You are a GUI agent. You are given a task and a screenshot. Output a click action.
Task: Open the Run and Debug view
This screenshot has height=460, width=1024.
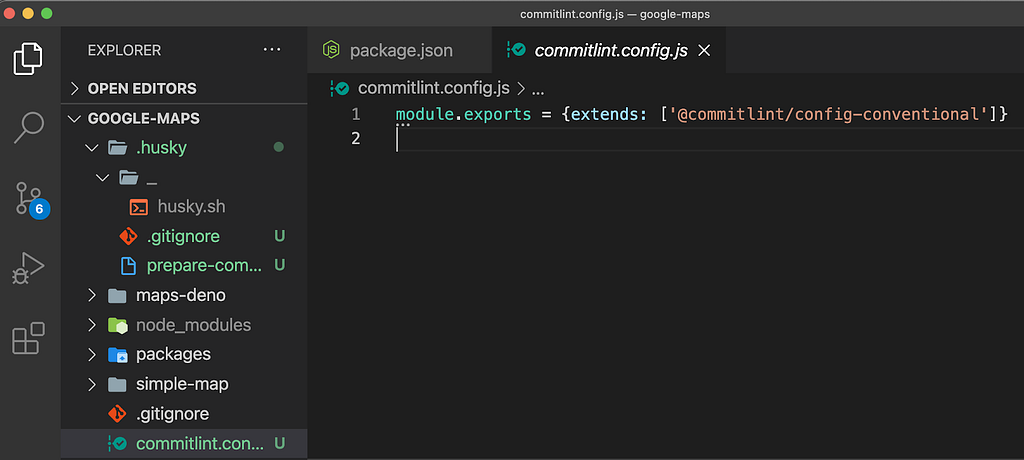click(x=29, y=268)
